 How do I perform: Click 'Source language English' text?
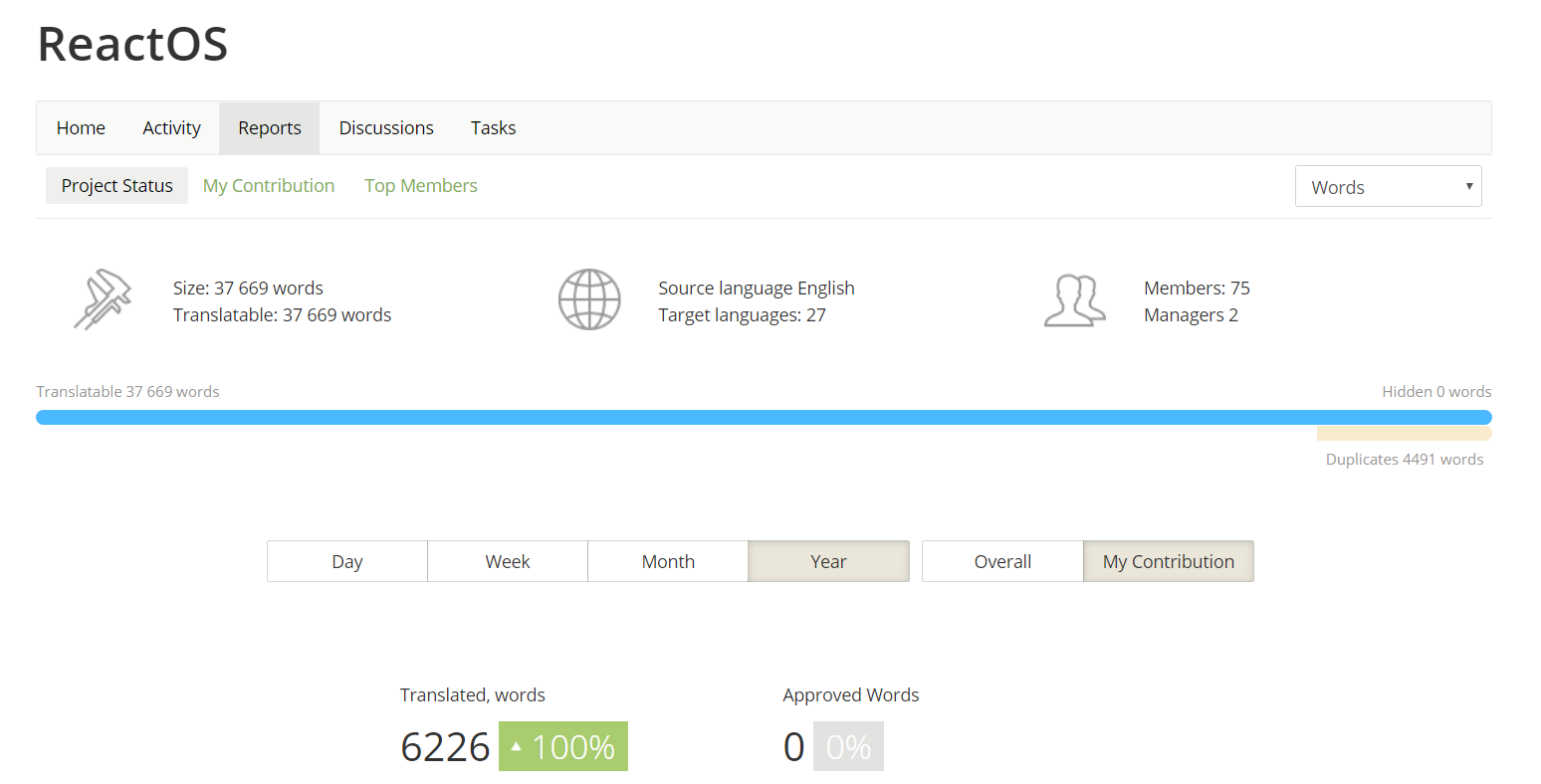click(757, 288)
